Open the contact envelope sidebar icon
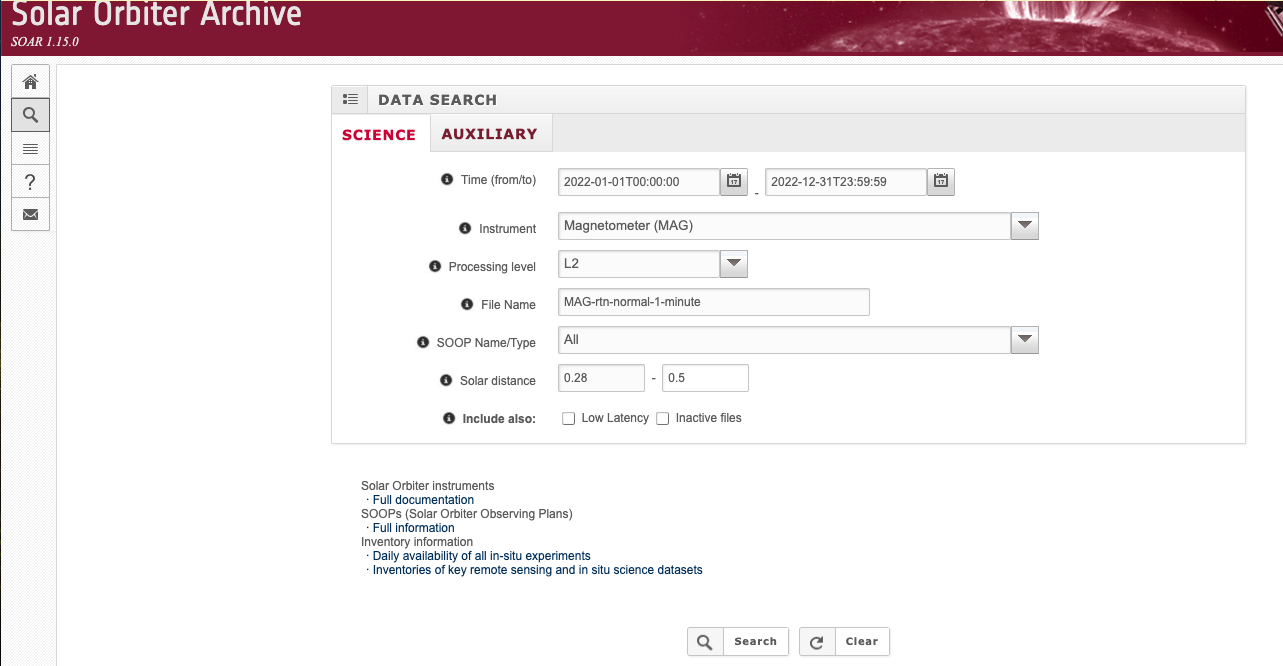This screenshot has height=666, width=1283. [x=30, y=214]
